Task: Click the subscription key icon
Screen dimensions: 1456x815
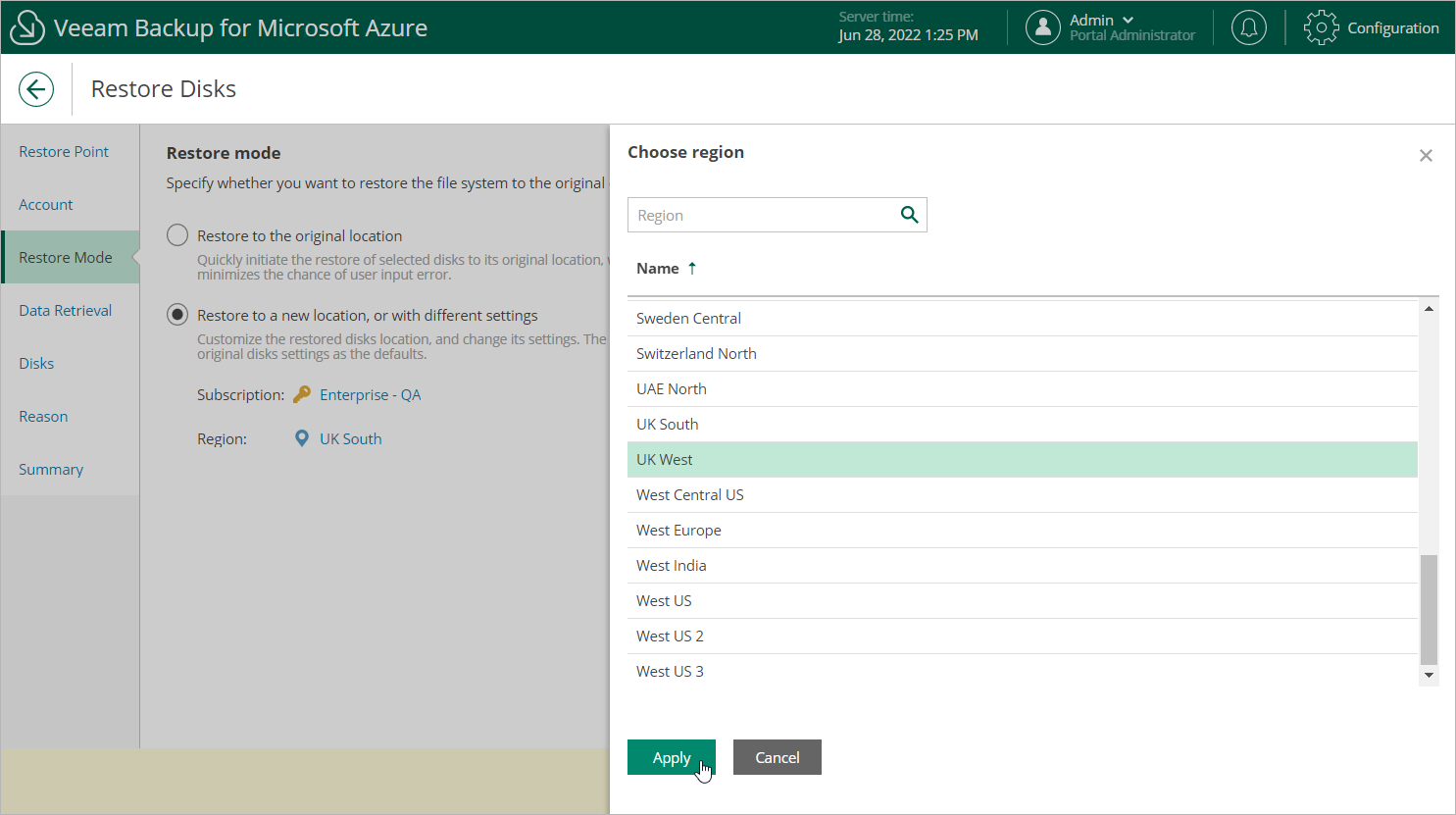Action: (302, 394)
